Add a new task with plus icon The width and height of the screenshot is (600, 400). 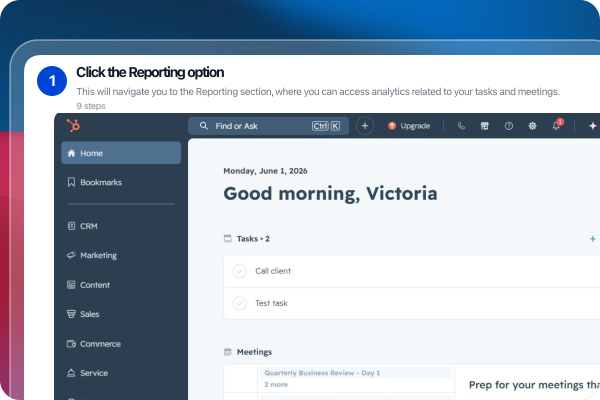592,239
